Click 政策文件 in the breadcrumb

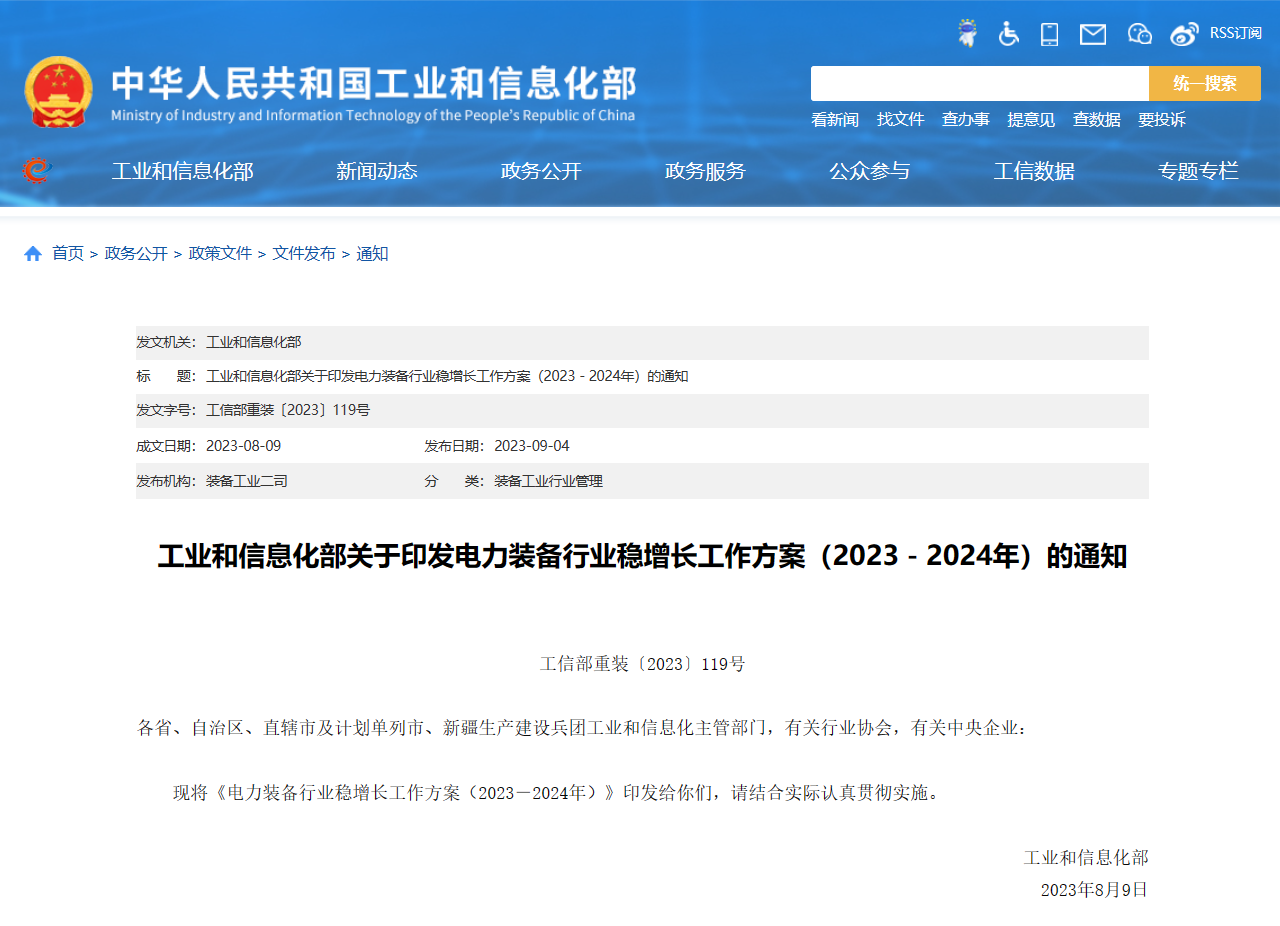coord(220,254)
